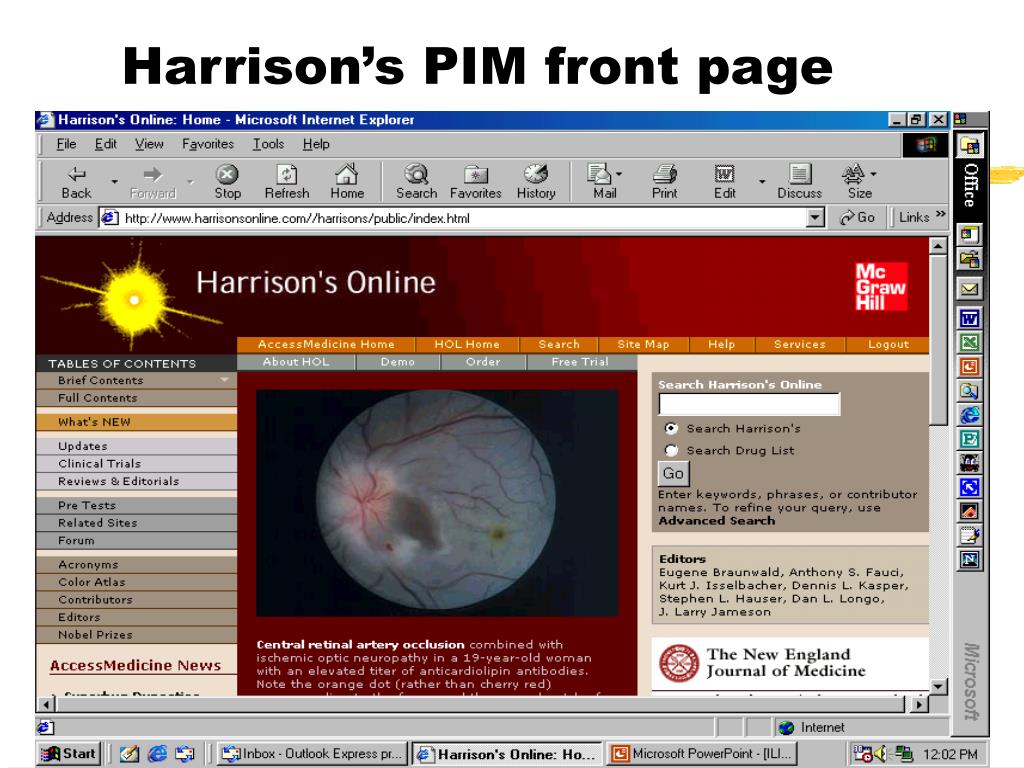
Task: Click the Back arrow toolbar button
Action: pos(76,182)
